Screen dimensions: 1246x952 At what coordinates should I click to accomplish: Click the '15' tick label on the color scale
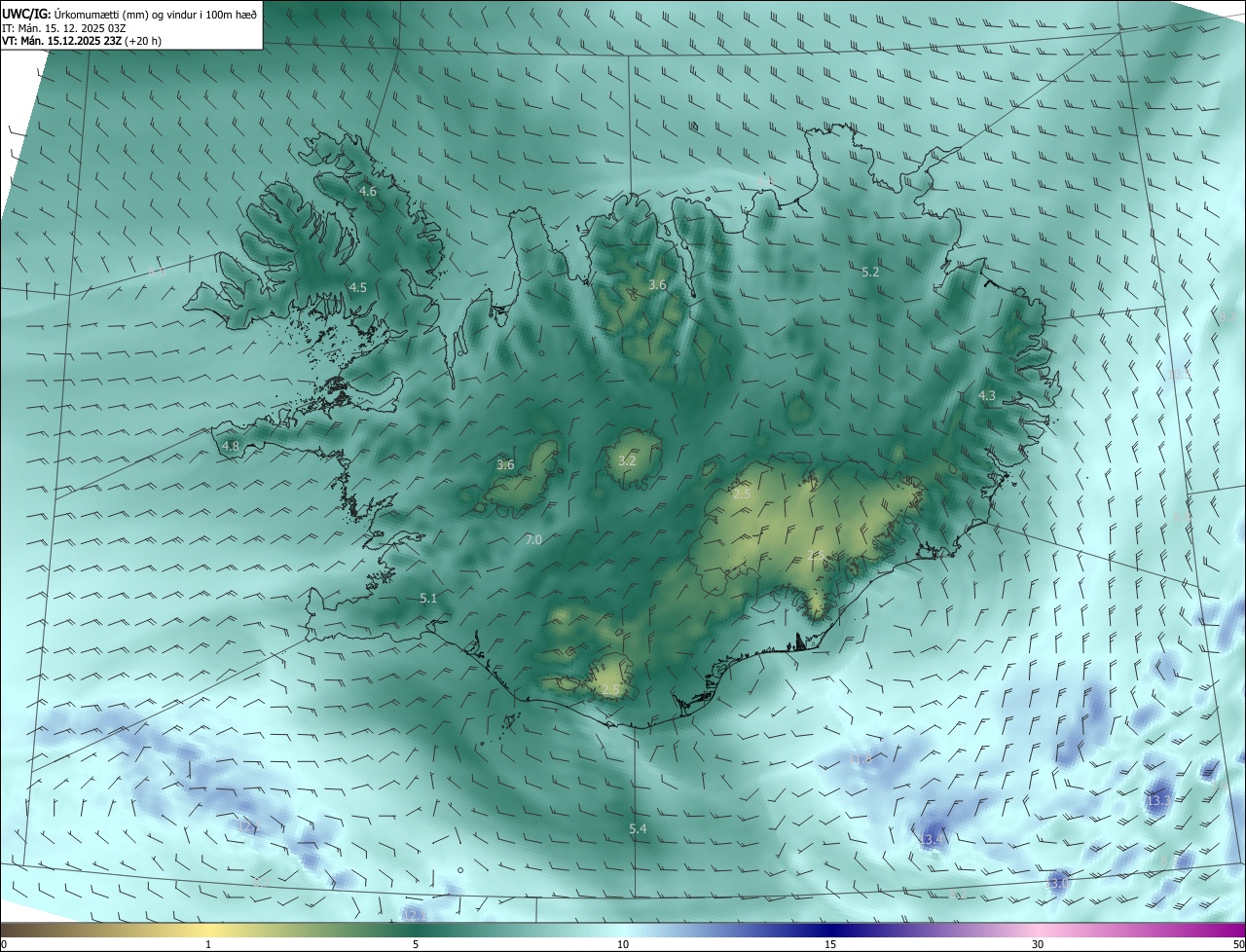(830, 944)
